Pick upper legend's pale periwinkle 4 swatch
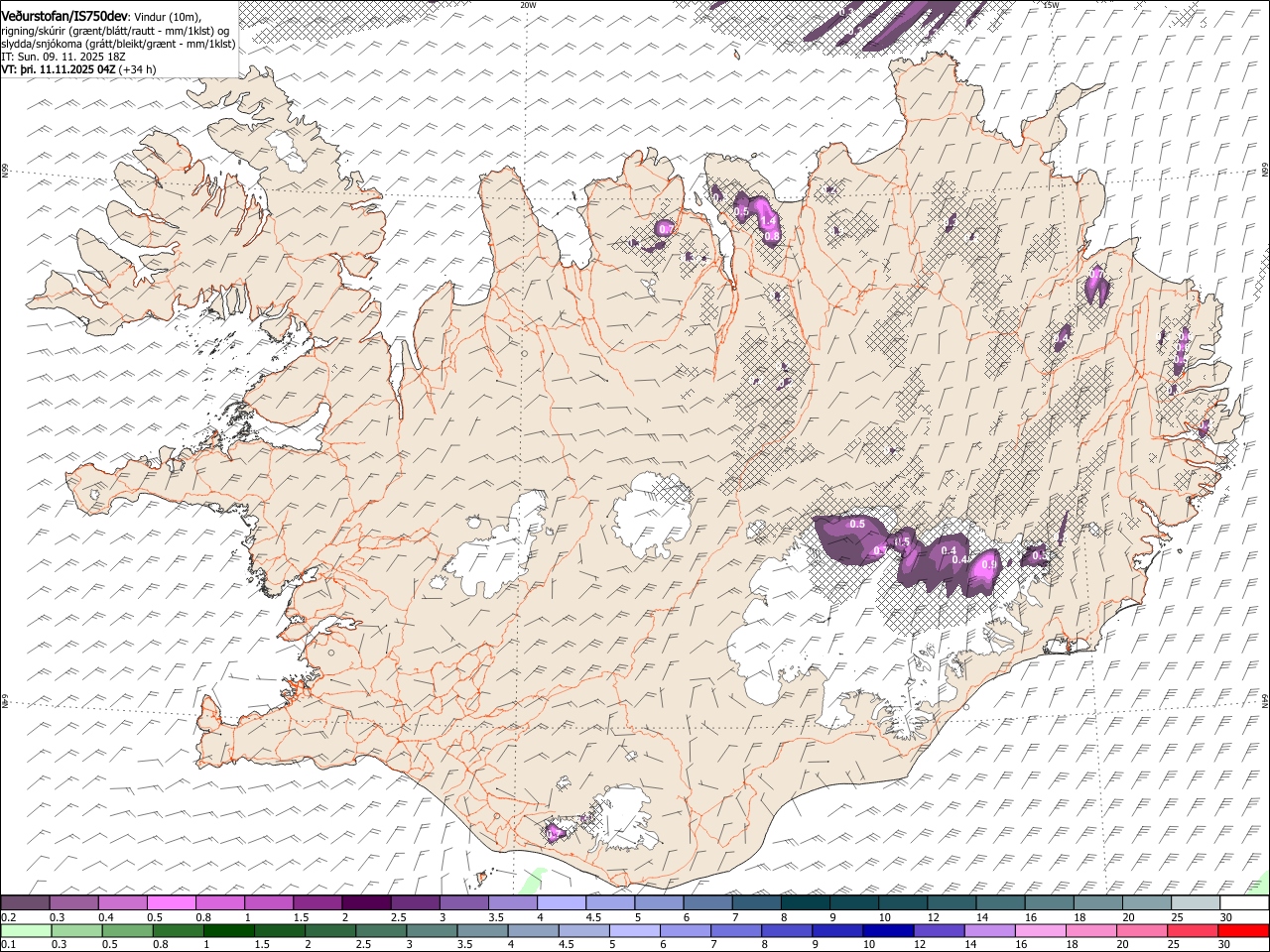This screenshot has width=1270, height=952. click(561, 903)
